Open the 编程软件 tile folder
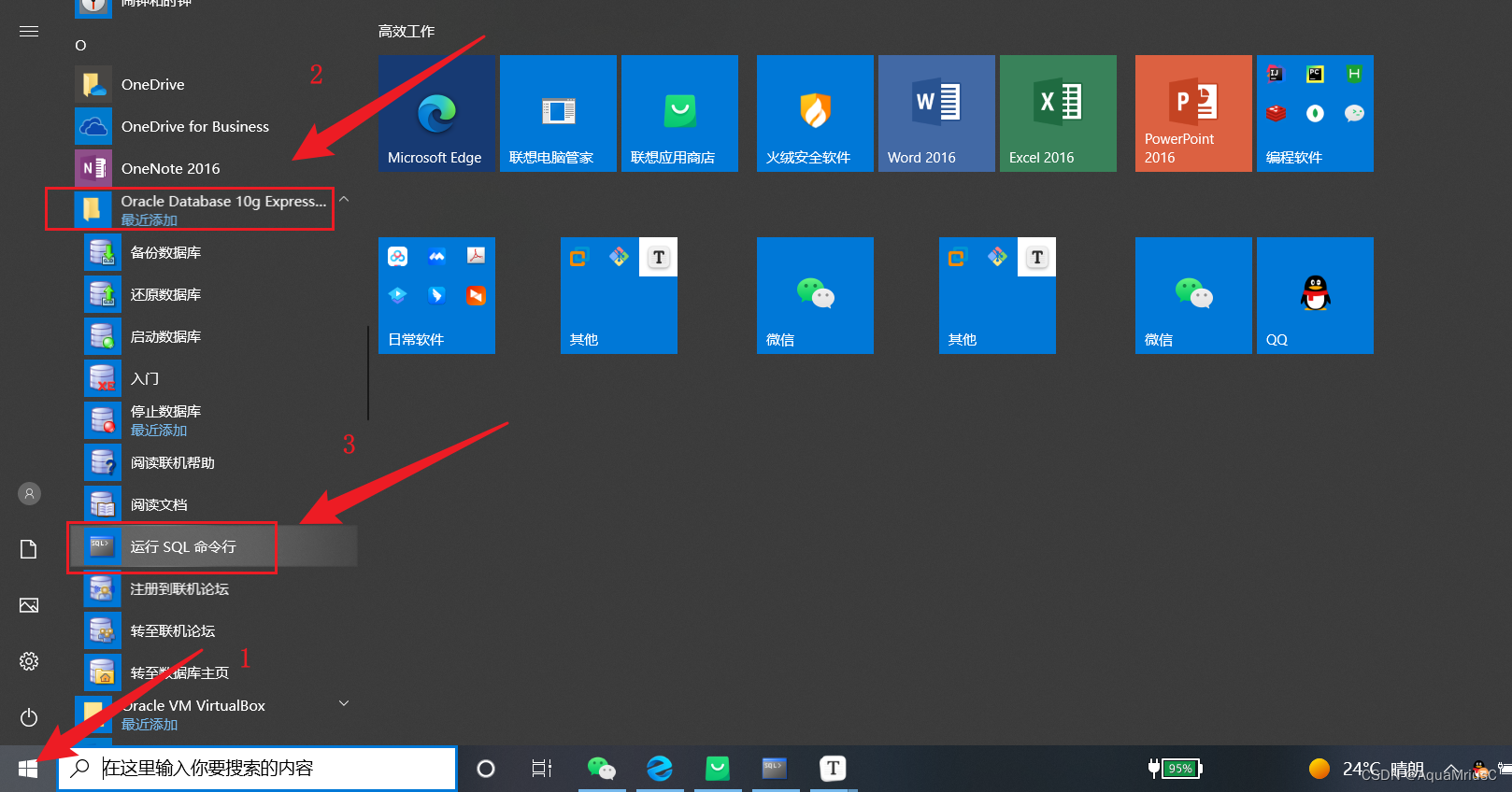This screenshot has width=1512, height=792. [1315, 113]
